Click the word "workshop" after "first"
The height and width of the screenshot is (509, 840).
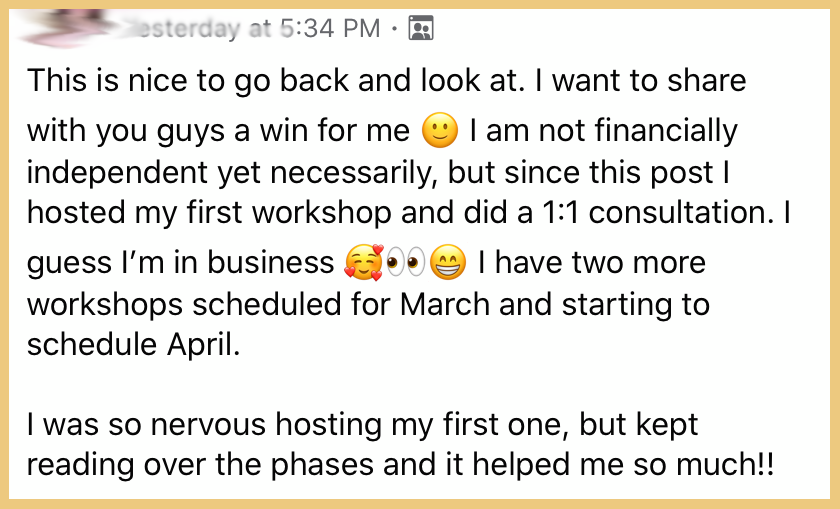321,213
